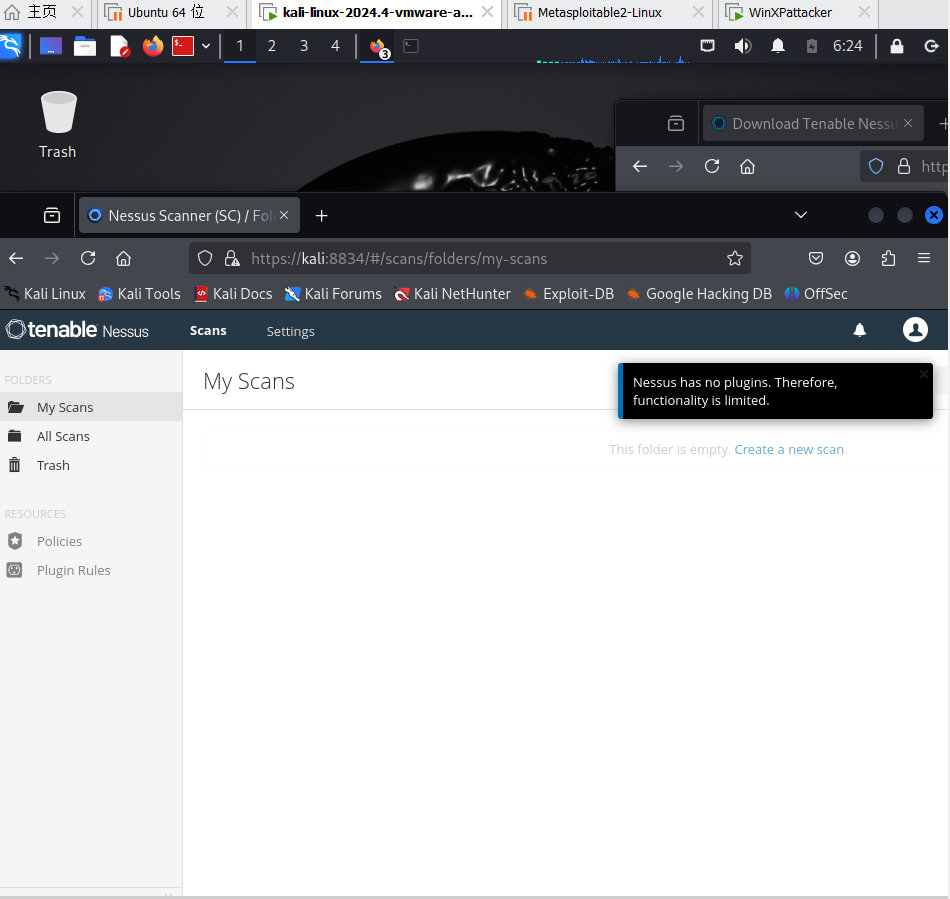Open the system notifications bell in panel

point(778,46)
